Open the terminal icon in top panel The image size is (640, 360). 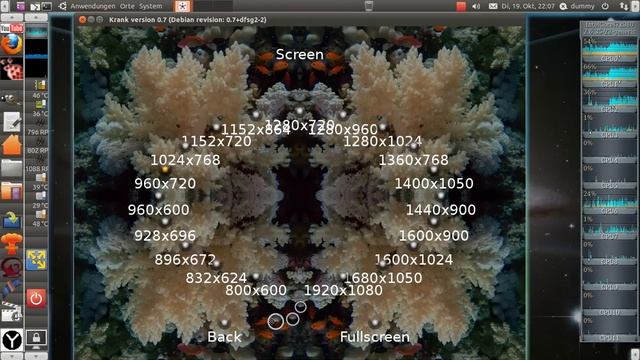47,6
